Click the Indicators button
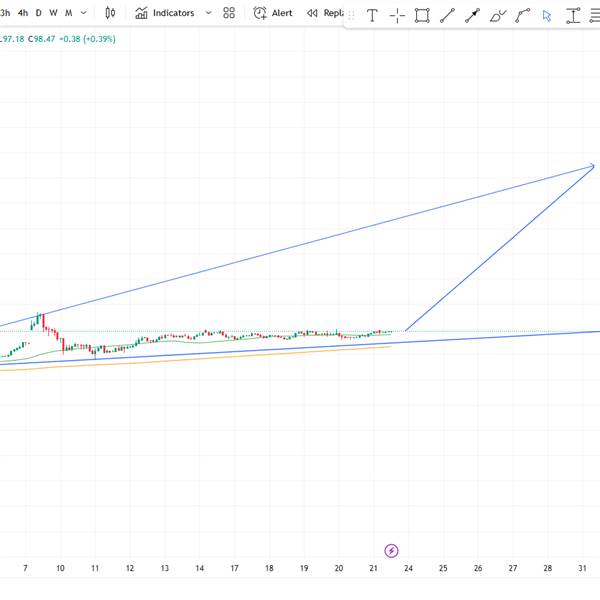Image resolution: width=600 pixels, height=600 pixels. pyautogui.click(x=165, y=14)
